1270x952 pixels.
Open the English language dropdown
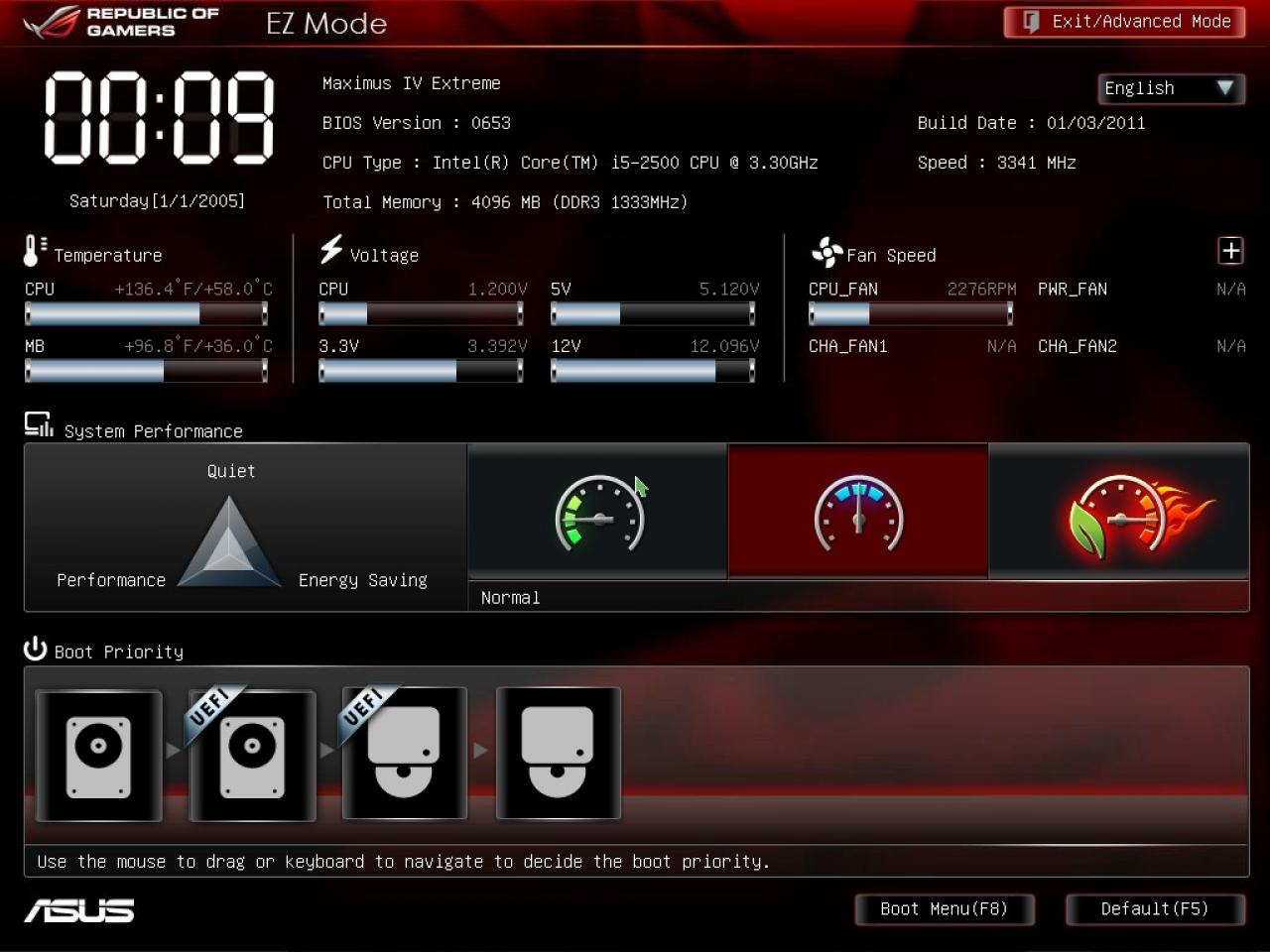[1171, 88]
